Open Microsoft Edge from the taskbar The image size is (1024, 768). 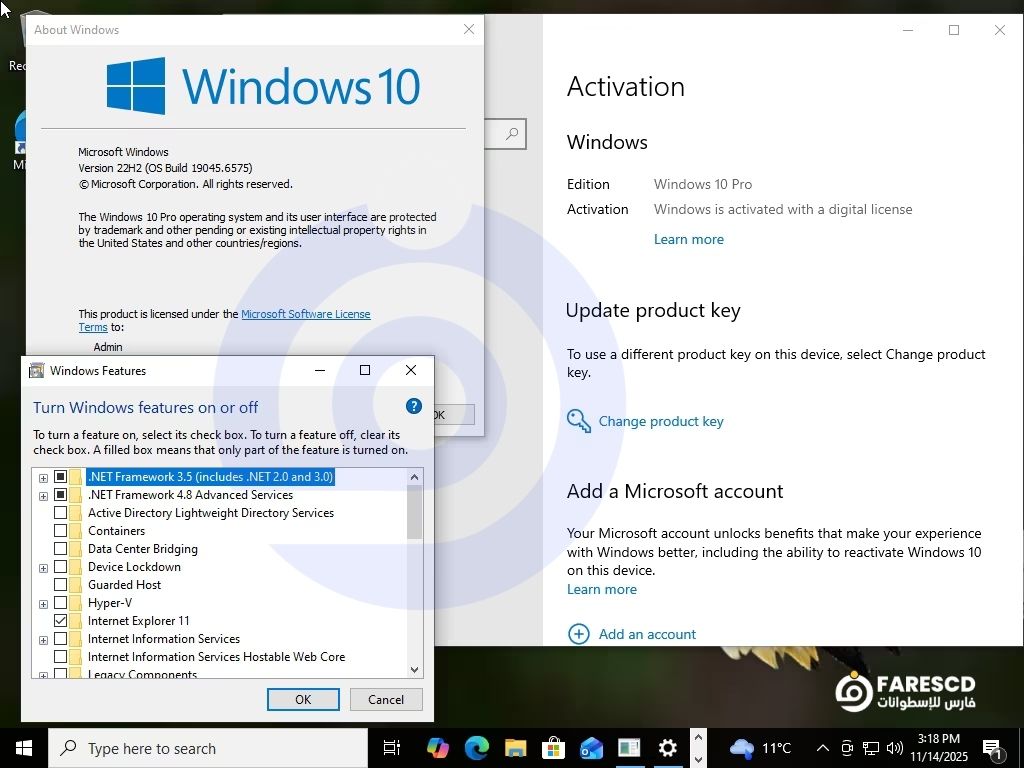(x=476, y=748)
